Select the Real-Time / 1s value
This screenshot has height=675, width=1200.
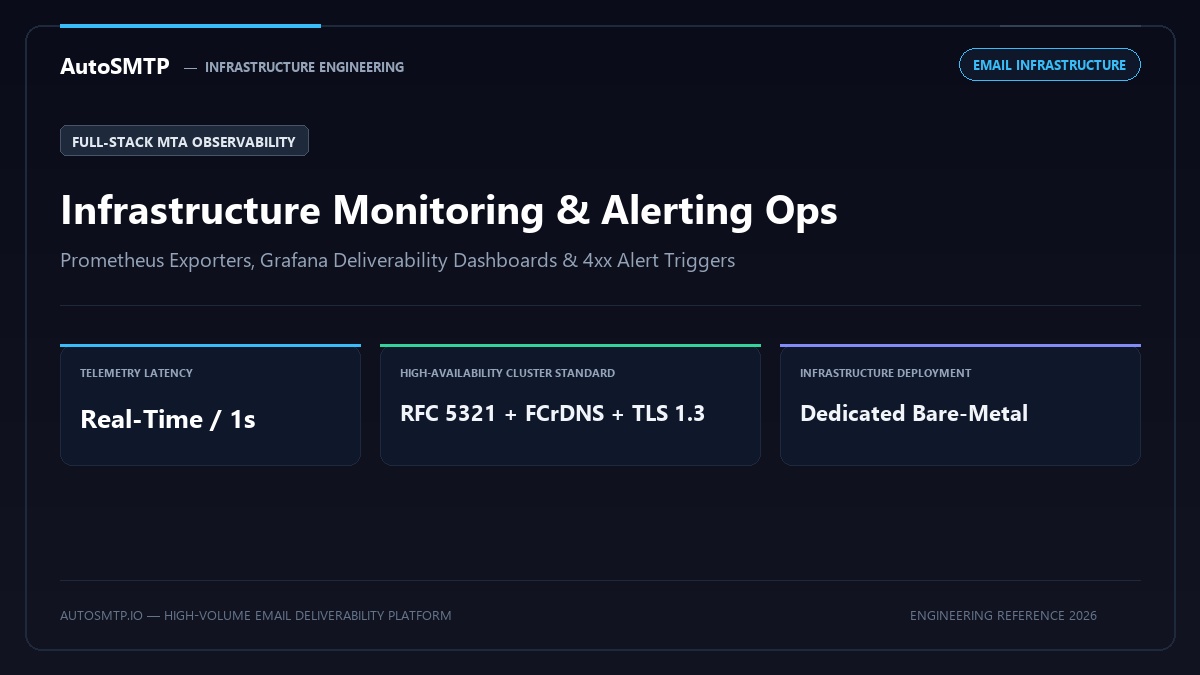point(168,419)
